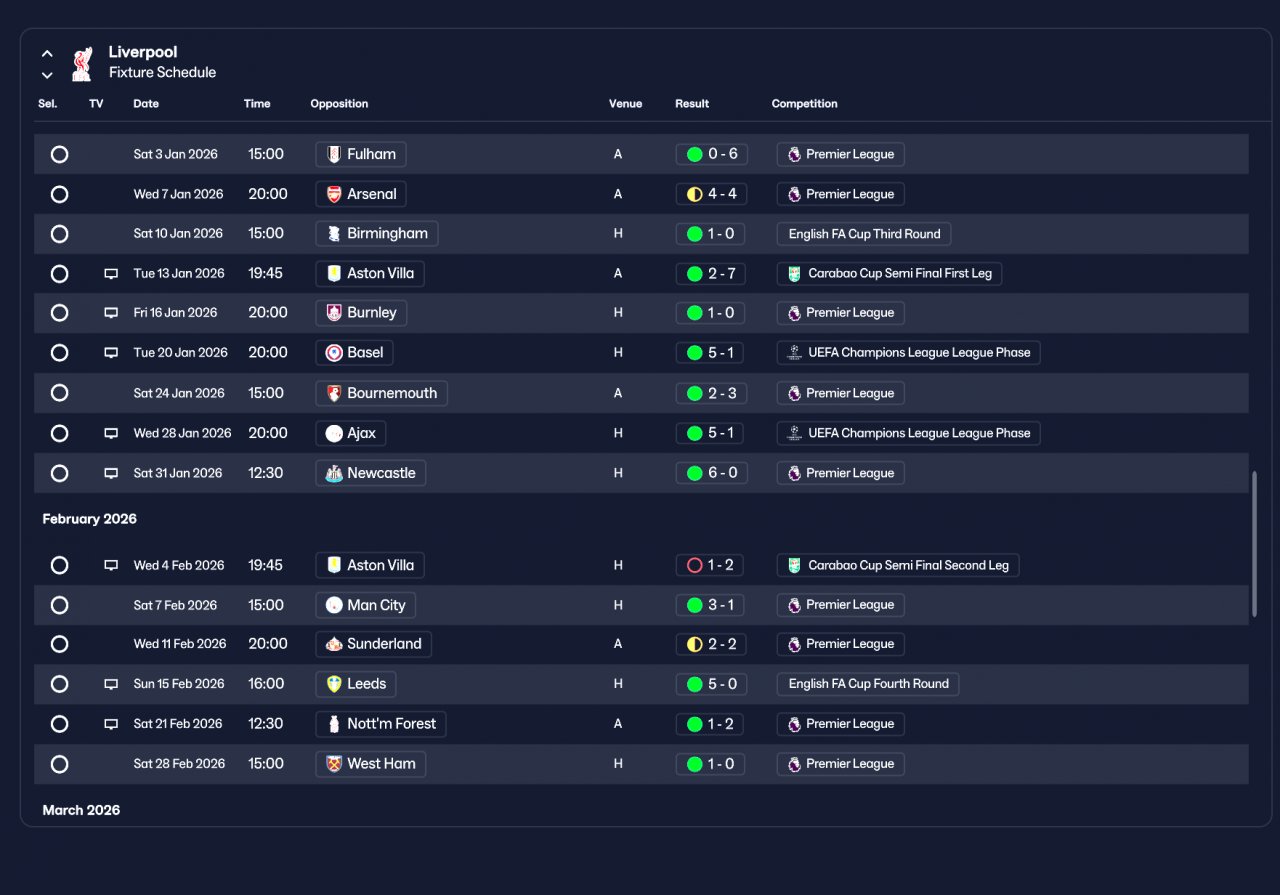The width and height of the screenshot is (1280, 895).
Task: Click the TV icon on the Leeds row
Action: pyautogui.click(x=111, y=684)
